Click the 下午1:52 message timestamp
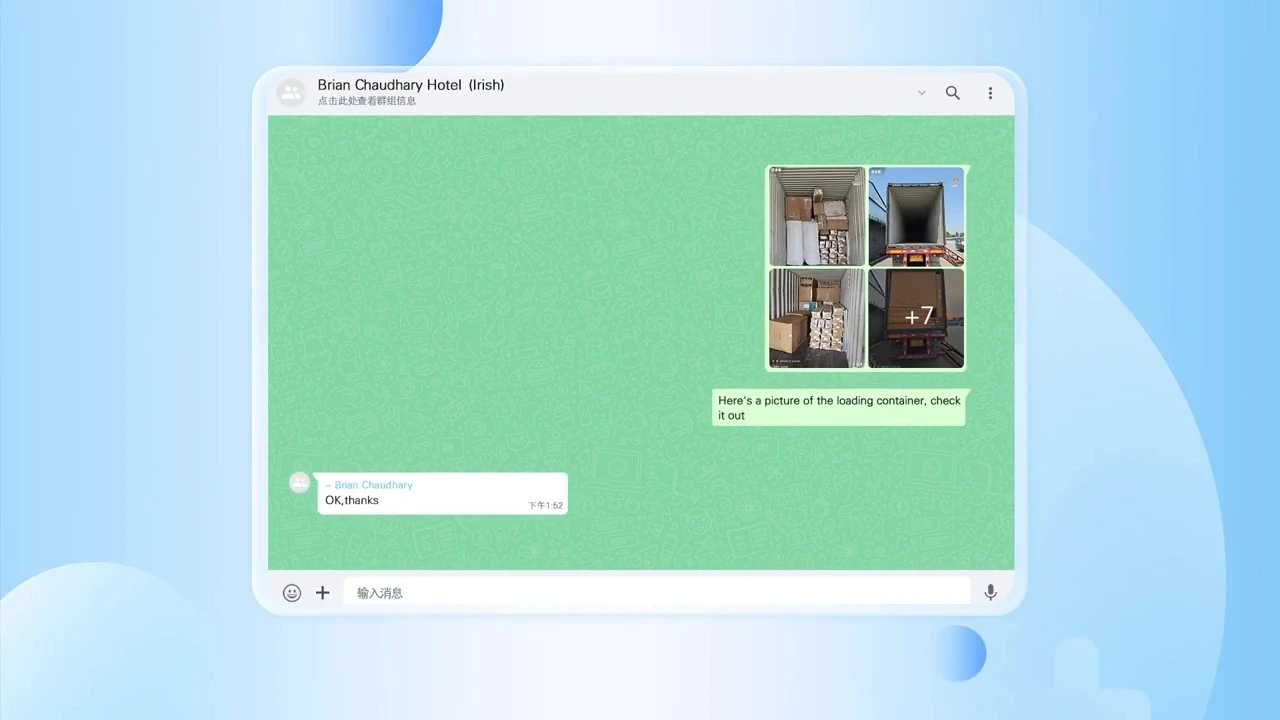1280x720 pixels. coord(546,506)
